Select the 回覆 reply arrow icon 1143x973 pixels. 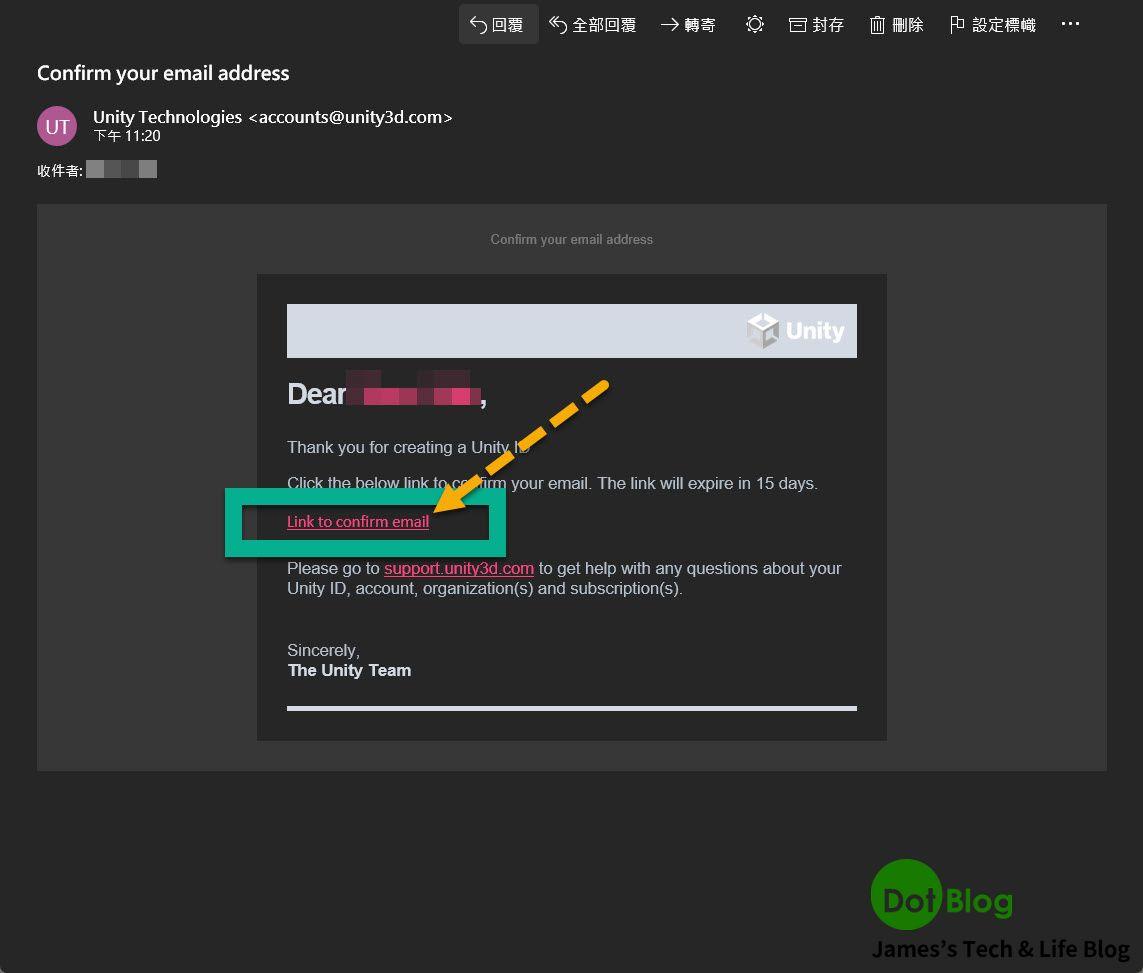(x=480, y=24)
